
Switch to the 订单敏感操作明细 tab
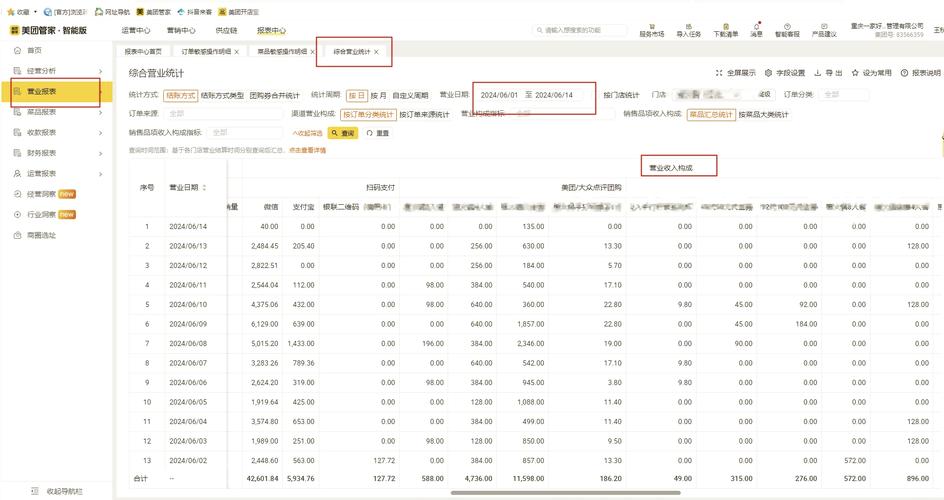(206, 52)
